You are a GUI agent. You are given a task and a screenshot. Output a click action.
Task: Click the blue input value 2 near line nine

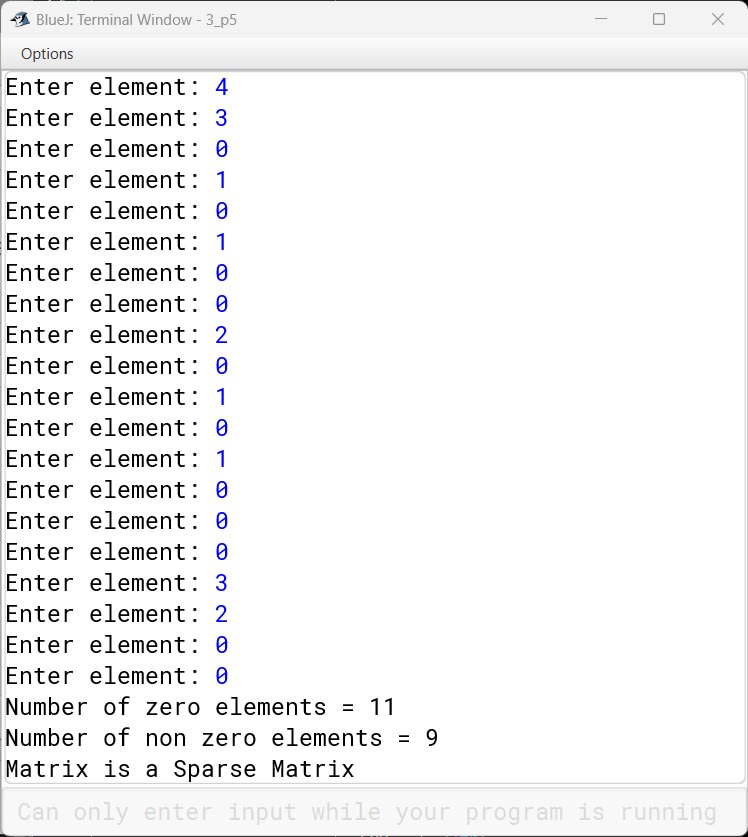point(221,335)
